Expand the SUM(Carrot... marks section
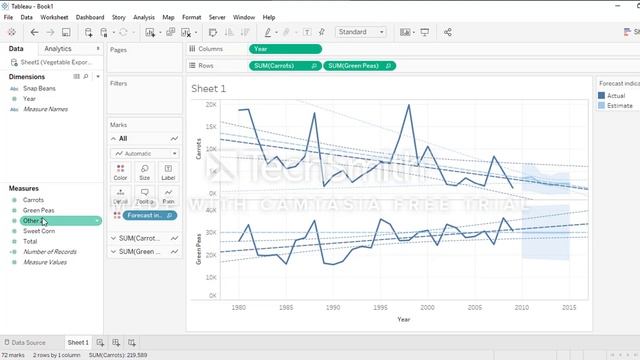Screen dimensions: 640x360 113,238
